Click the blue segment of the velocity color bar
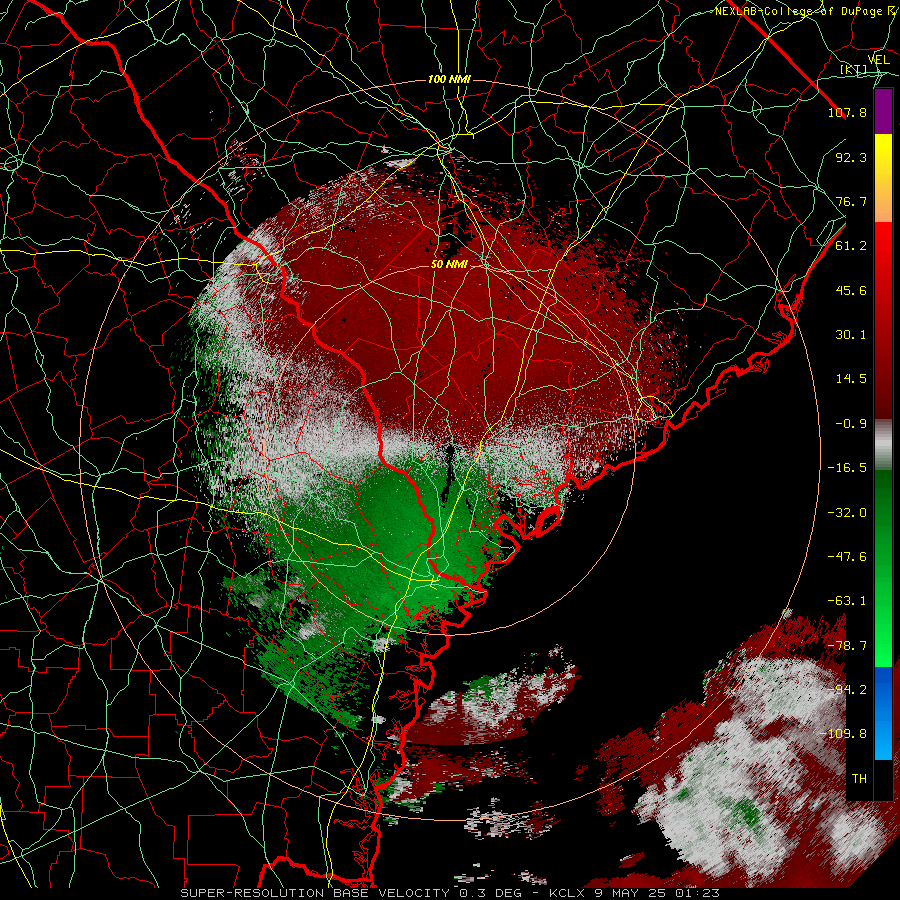This screenshot has height=900, width=900. (883, 713)
